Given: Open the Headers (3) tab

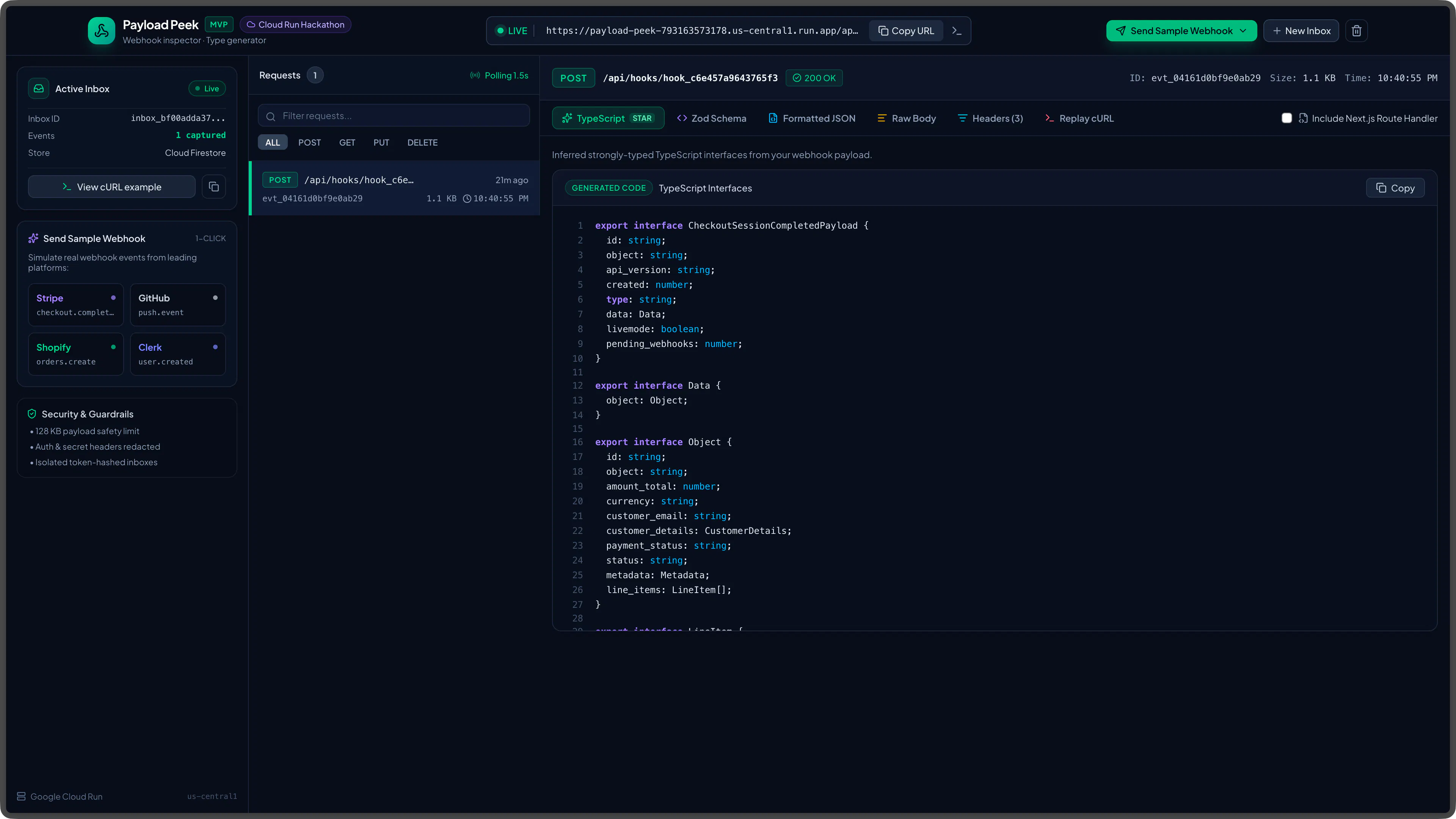Looking at the screenshot, I should (x=990, y=118).
